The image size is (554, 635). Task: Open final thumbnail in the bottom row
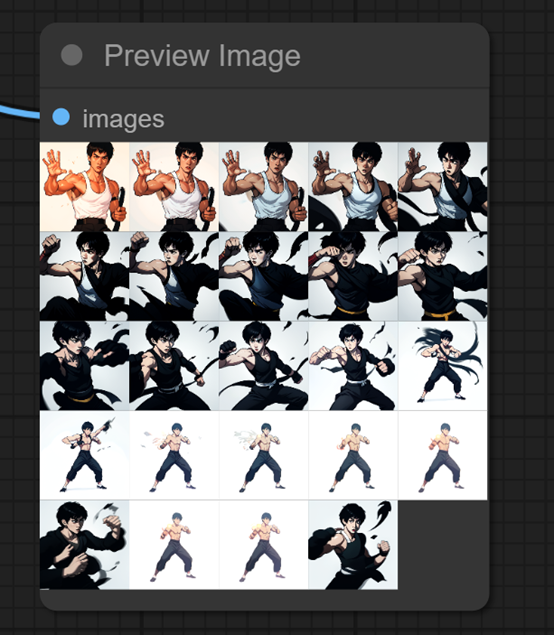coord(353,545)
